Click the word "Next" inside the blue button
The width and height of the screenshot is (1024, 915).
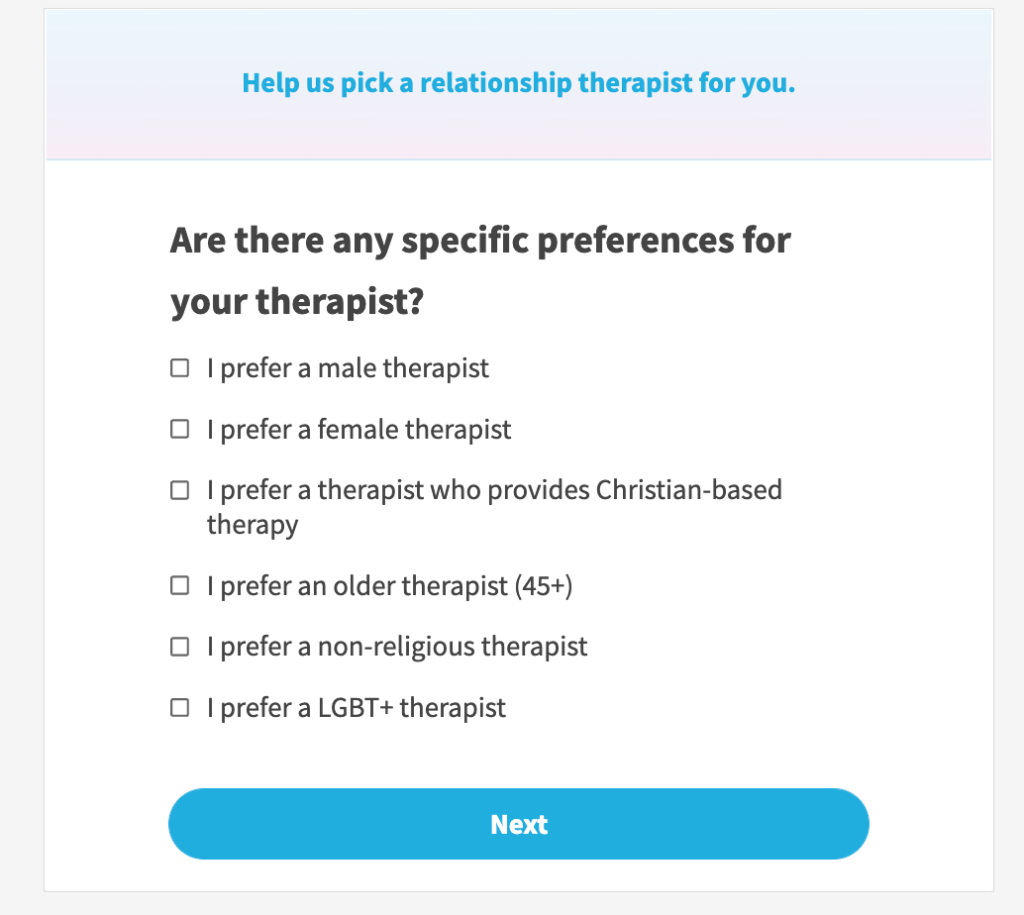[518, 824]
